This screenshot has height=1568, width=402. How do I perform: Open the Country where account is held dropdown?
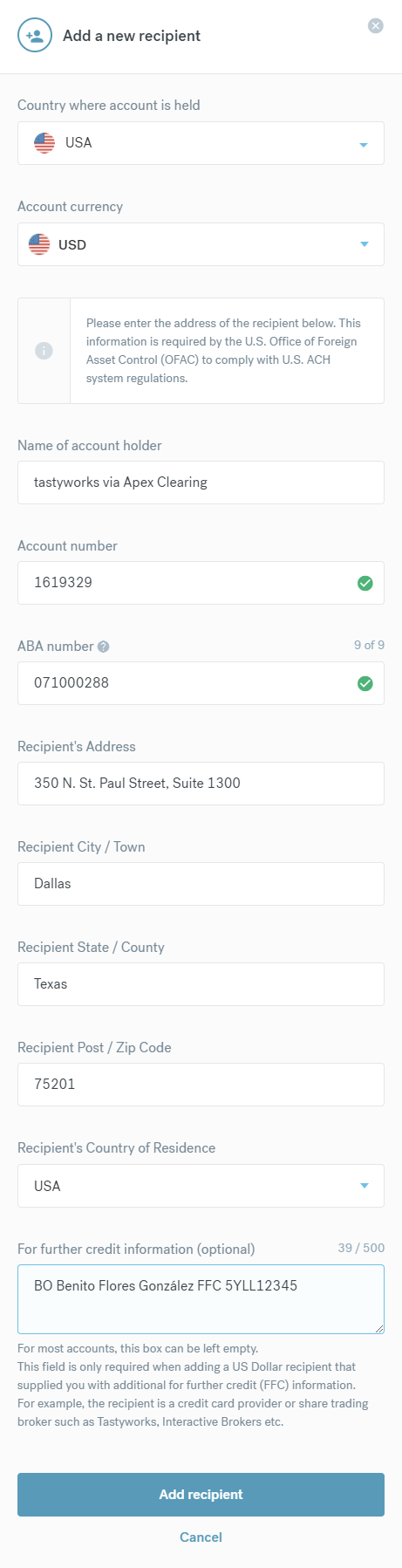tap(201, 143)
